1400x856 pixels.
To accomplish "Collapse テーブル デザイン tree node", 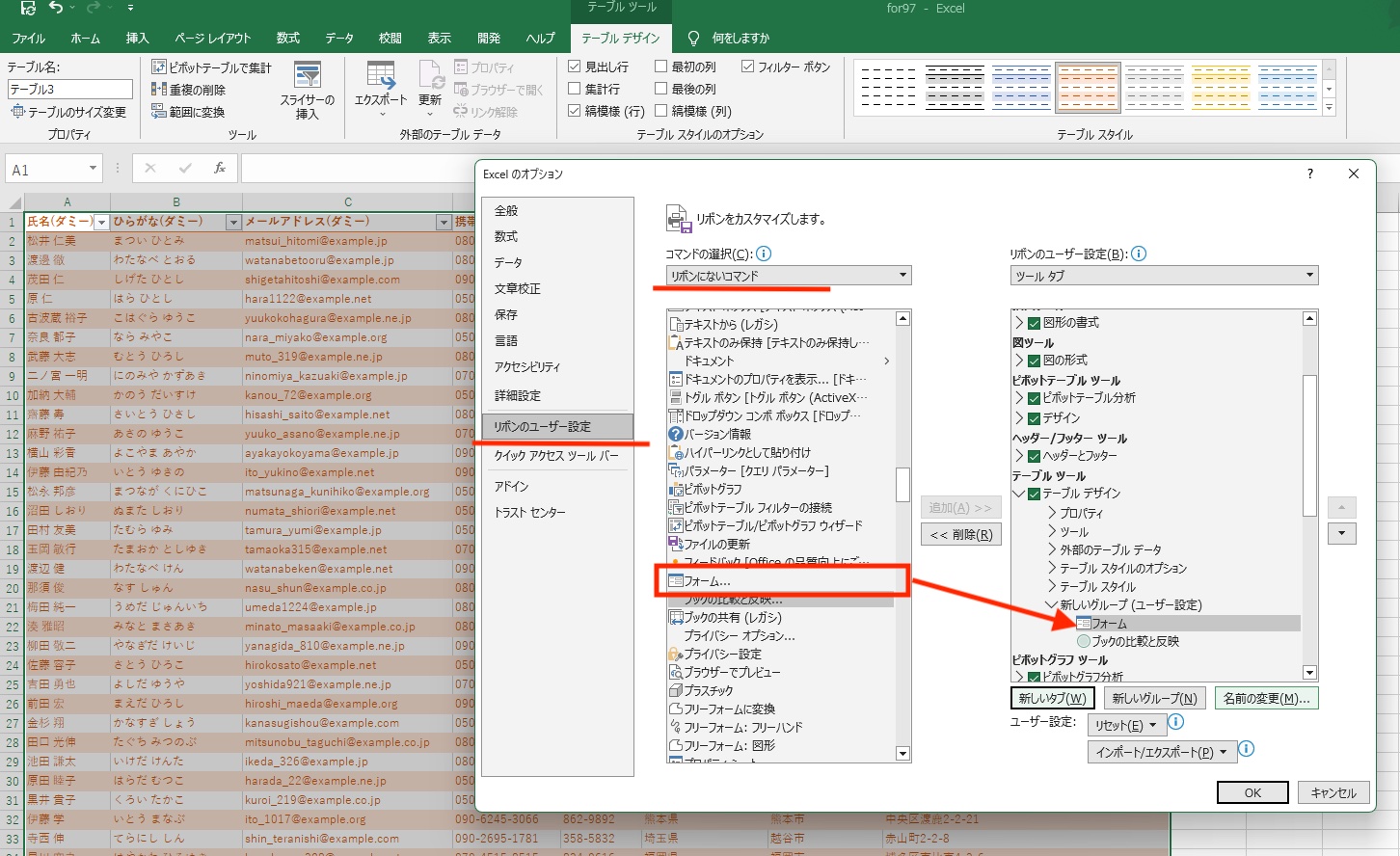I will tap(1019, 494).
